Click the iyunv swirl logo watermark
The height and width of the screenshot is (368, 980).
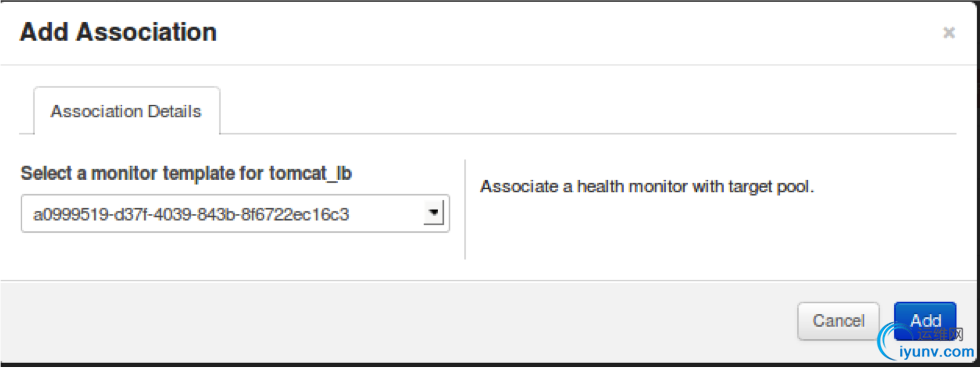888,342
